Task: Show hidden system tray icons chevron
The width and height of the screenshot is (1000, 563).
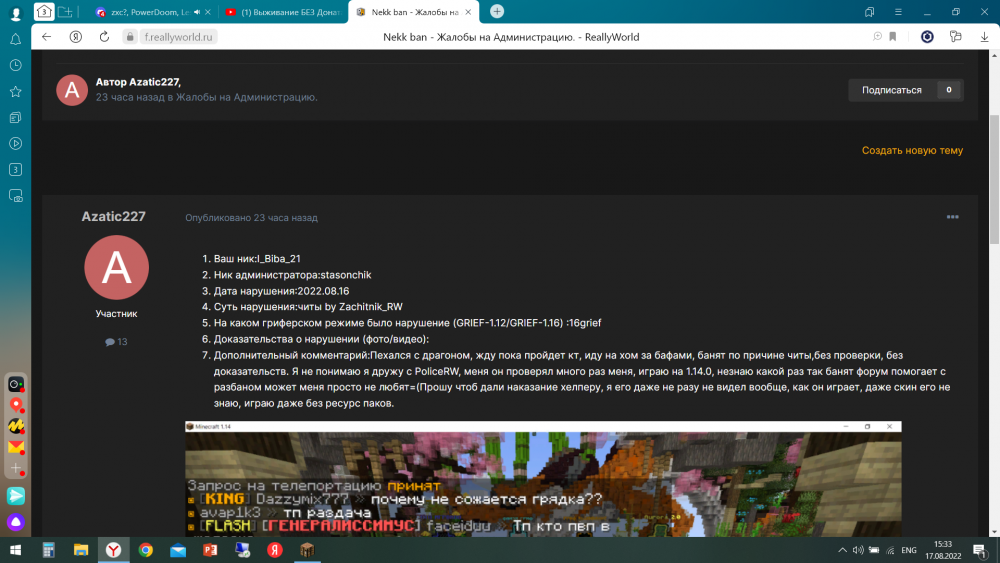Action: (842, 550)
